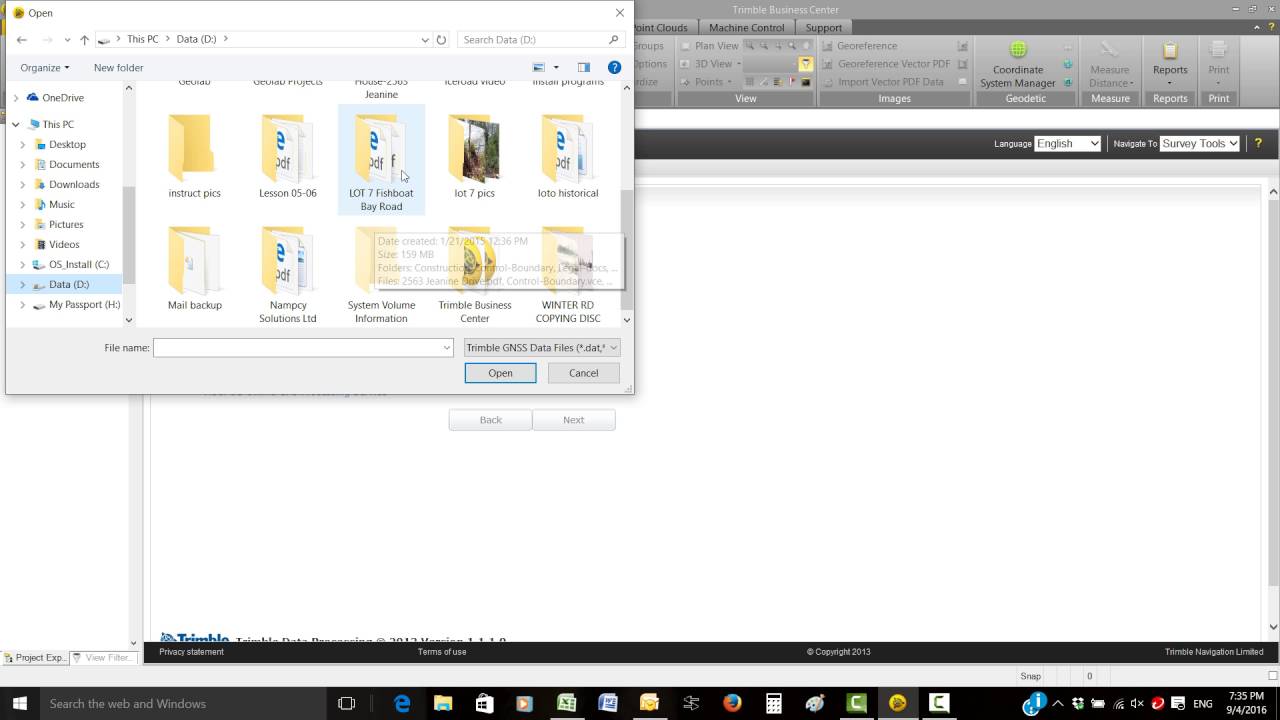Toggle the preview pane icon
1280x720 pixels.
(583, 67)
